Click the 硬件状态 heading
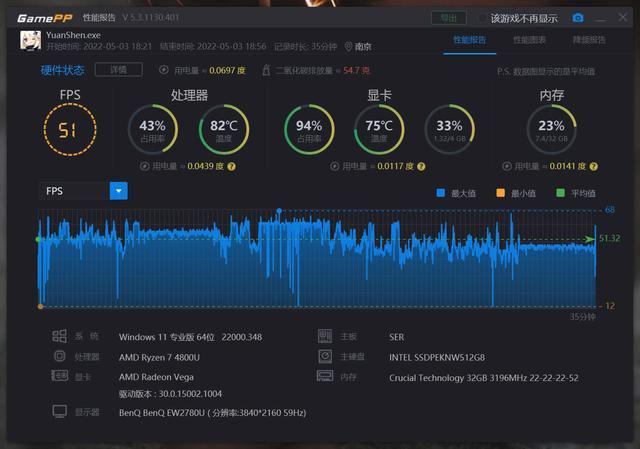The height and width of the screenshot is (449, 640). (62, 70)
